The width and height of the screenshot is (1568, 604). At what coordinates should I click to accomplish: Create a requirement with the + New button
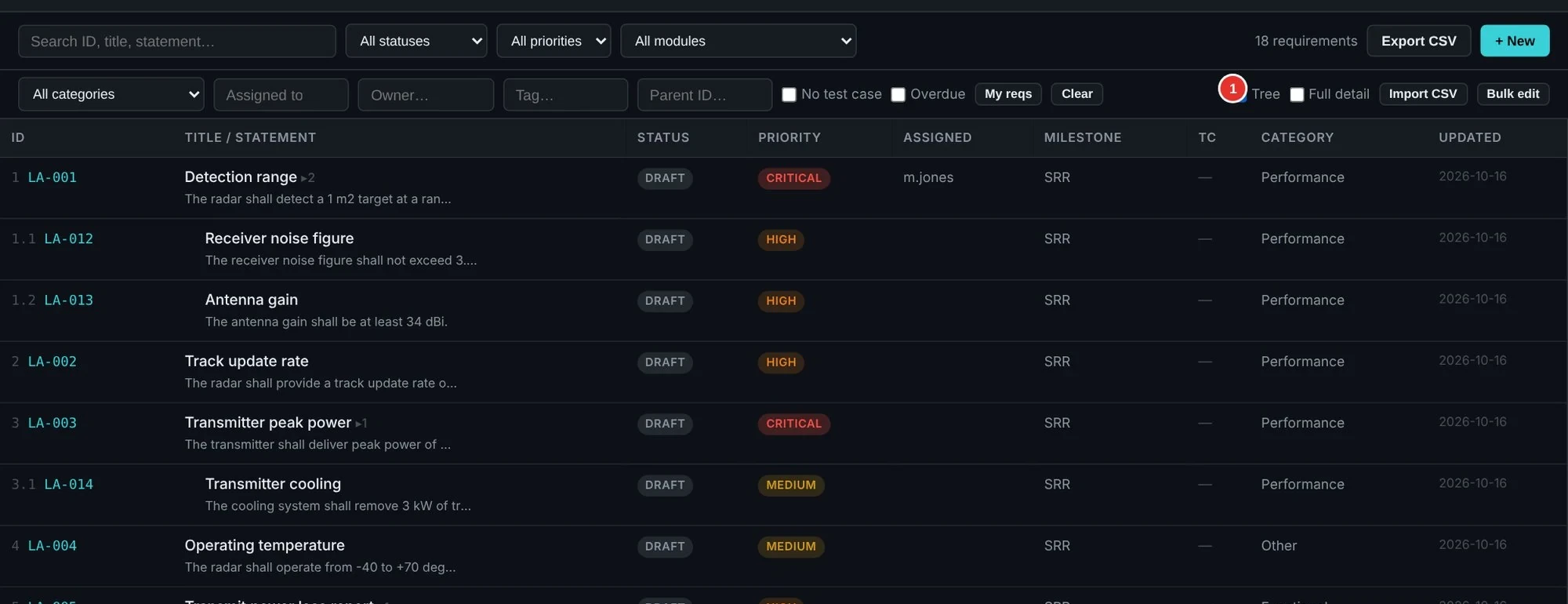(x=1515, y=41)
